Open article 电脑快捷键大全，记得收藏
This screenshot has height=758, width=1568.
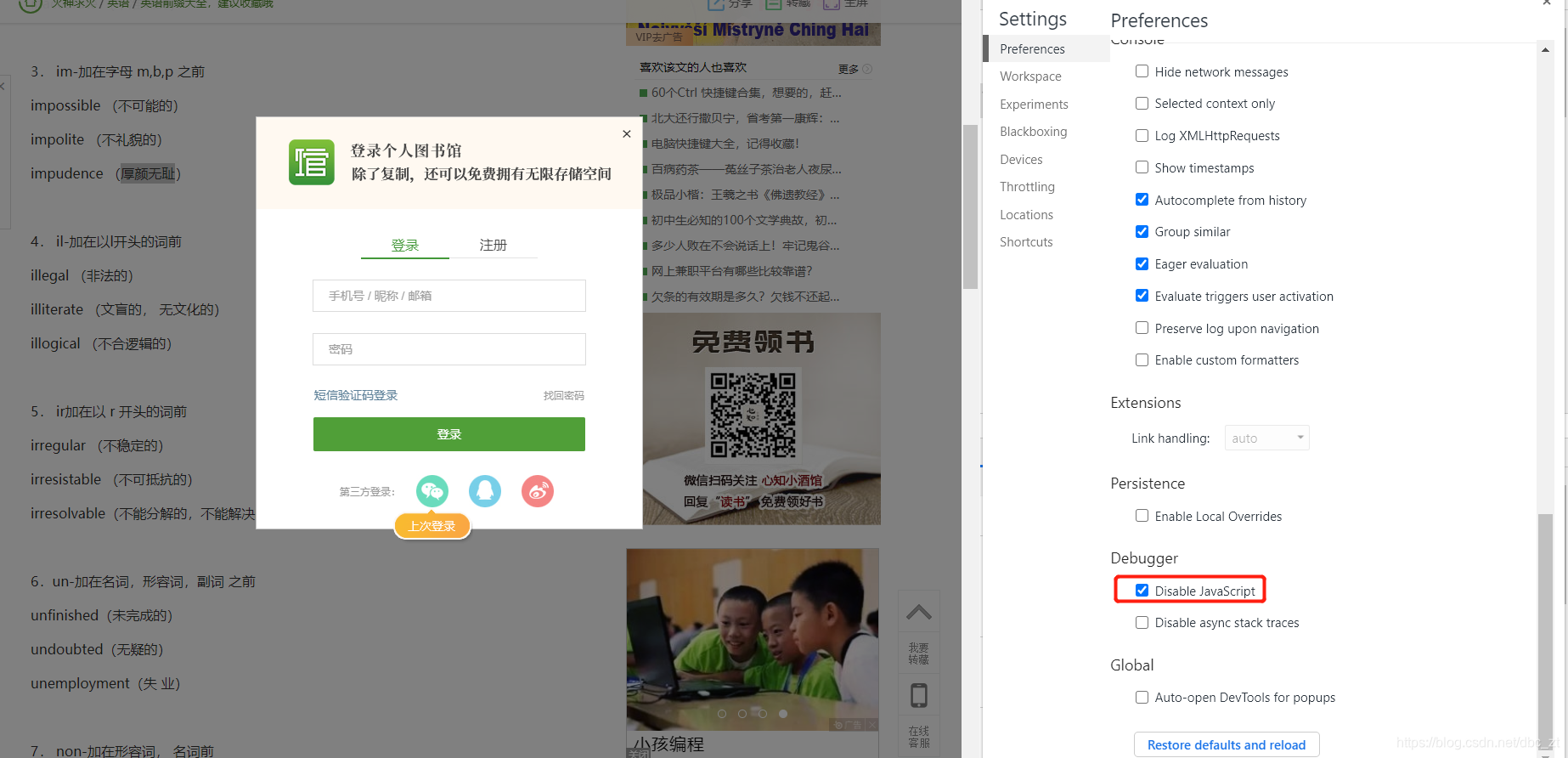(725, 143)
